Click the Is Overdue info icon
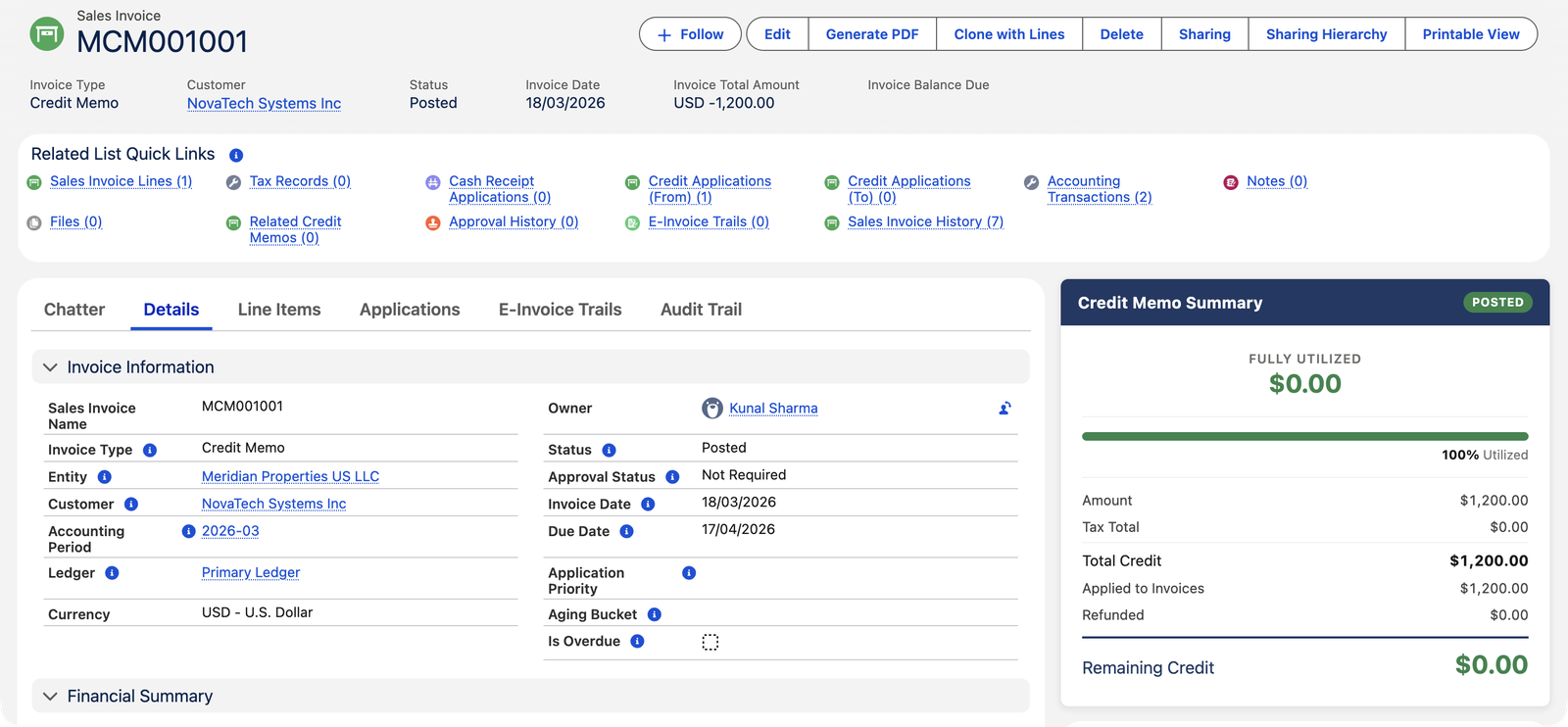Screen dimensions: 1568x727 (638, 642)
